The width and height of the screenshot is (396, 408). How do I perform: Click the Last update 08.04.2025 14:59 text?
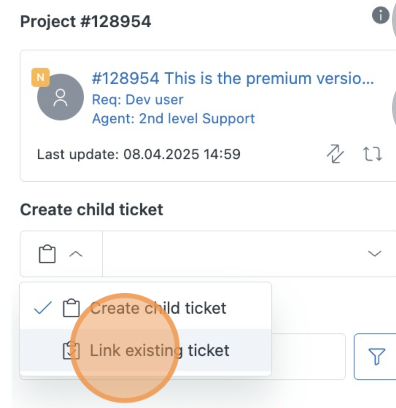(x=139, y=154)
